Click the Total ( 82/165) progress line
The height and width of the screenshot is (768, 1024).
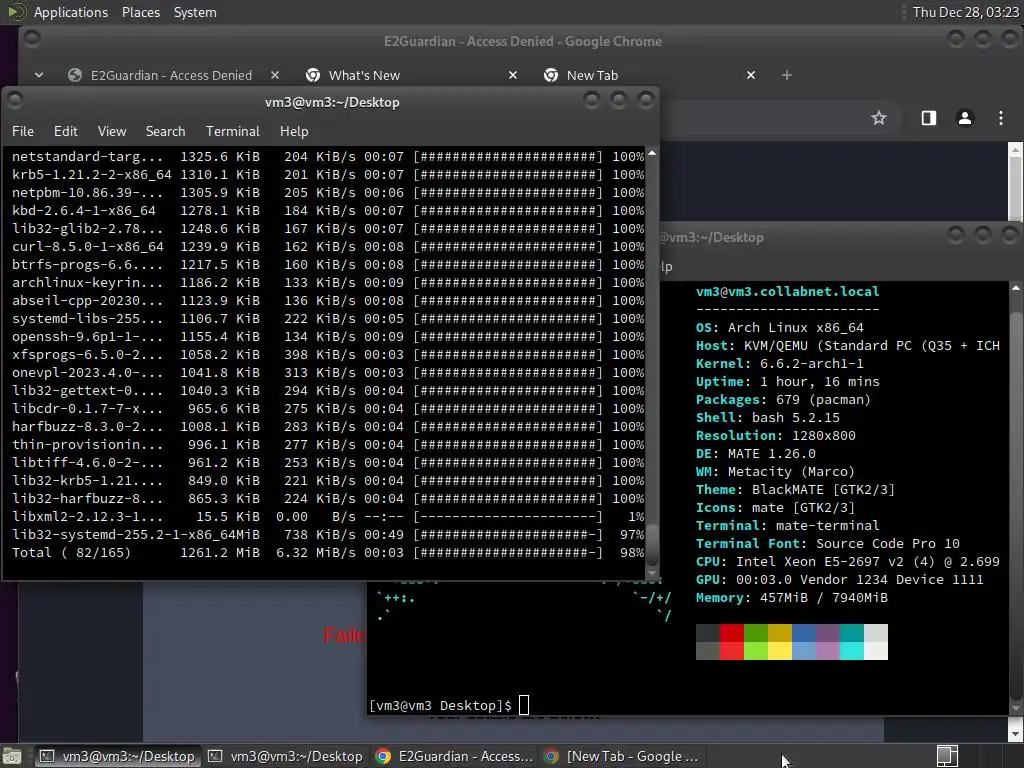pyautogui.click(x=328, y=552)
